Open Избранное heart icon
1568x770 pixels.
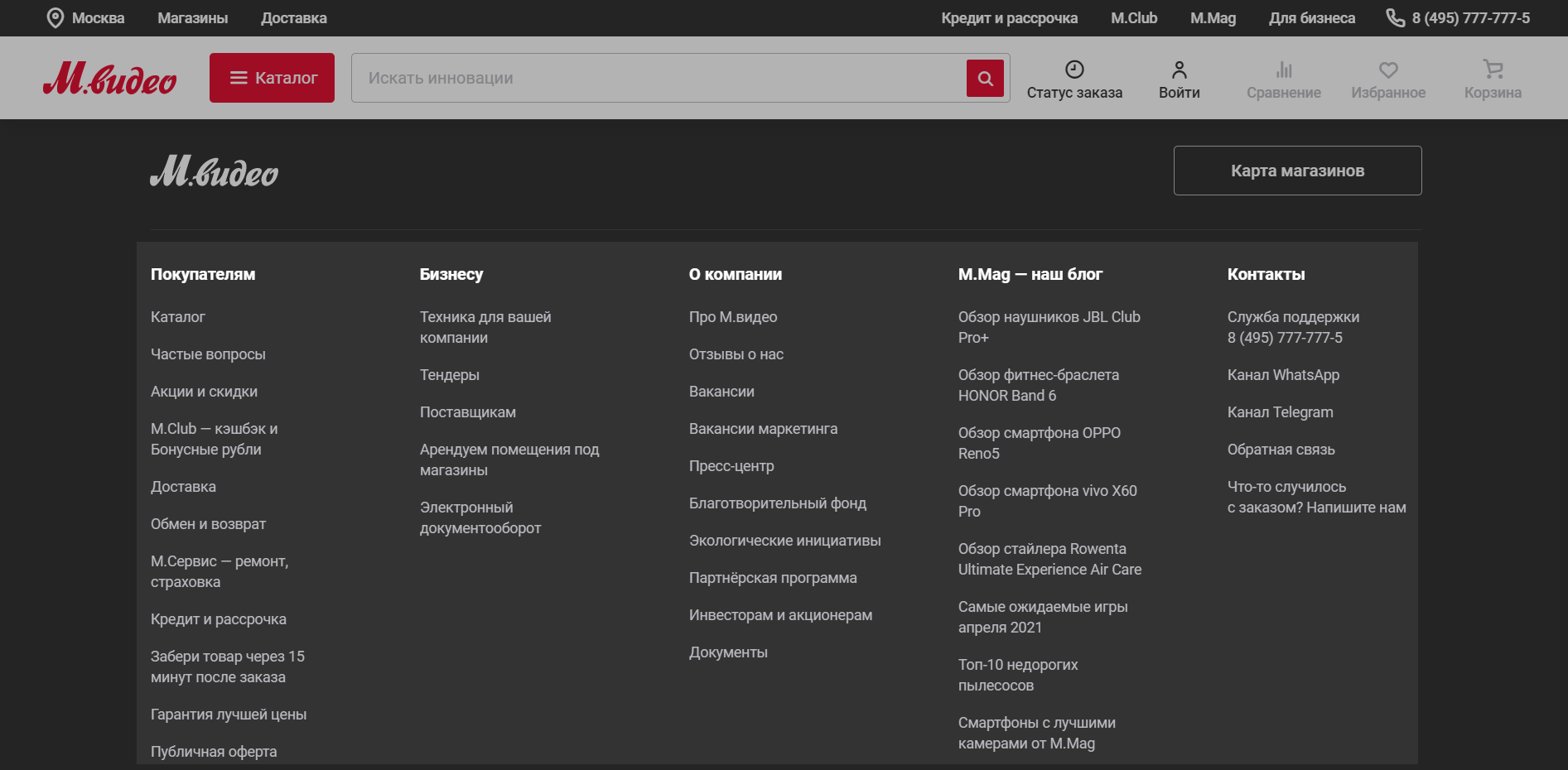(1388, 70)
